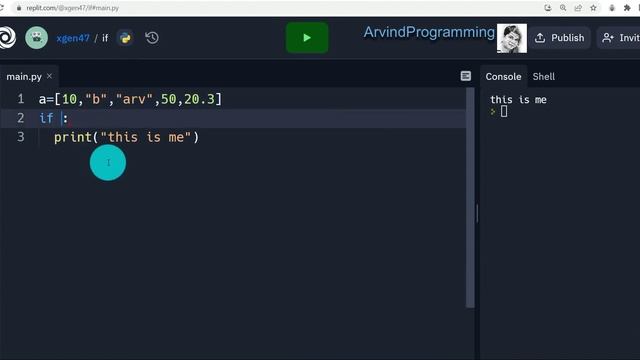Open the xgen47 user avatar

click(36, 38)
